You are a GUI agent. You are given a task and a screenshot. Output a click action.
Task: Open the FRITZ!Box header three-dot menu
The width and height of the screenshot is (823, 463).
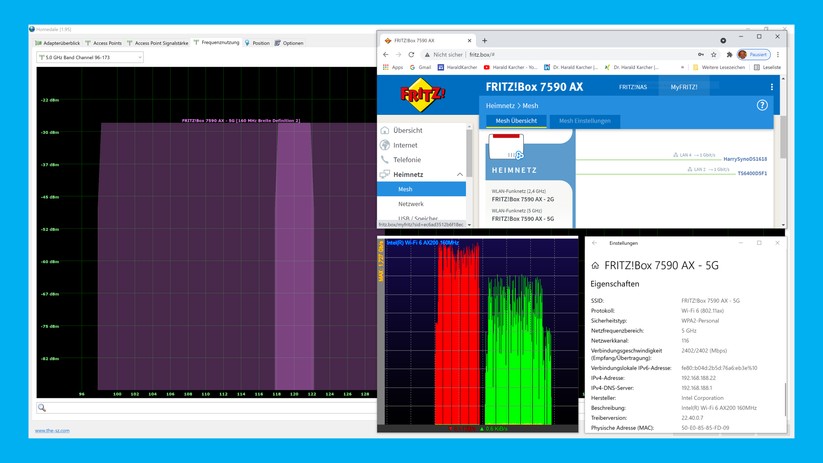pyautogui.click(x=772, y=87)
